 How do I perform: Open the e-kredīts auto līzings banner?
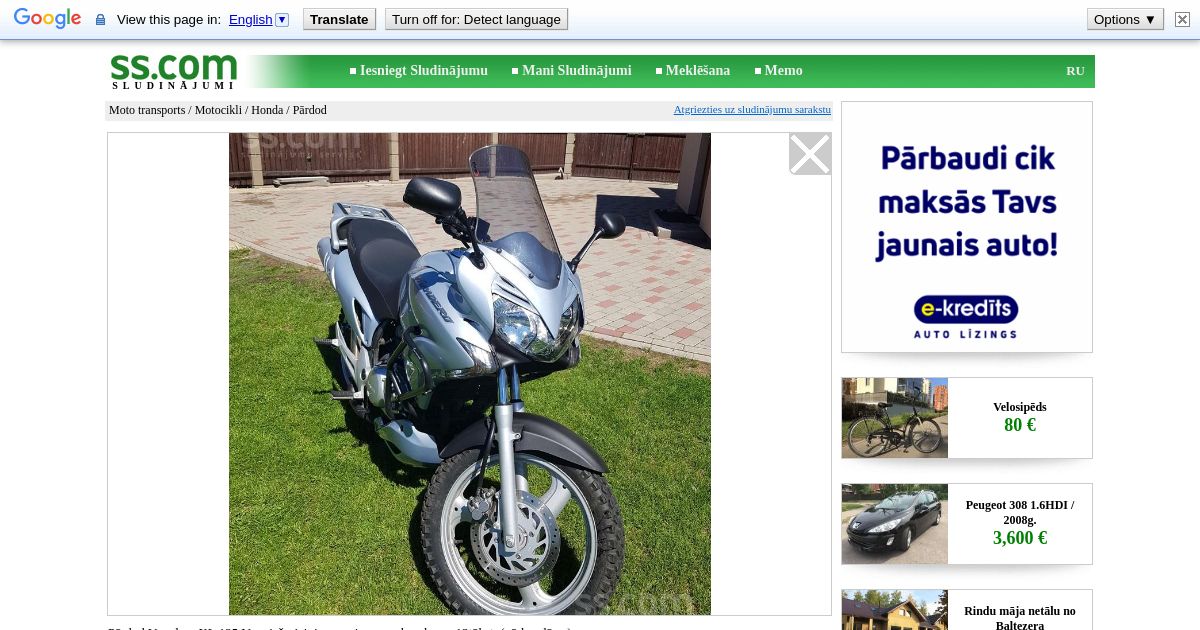point(967,227)
